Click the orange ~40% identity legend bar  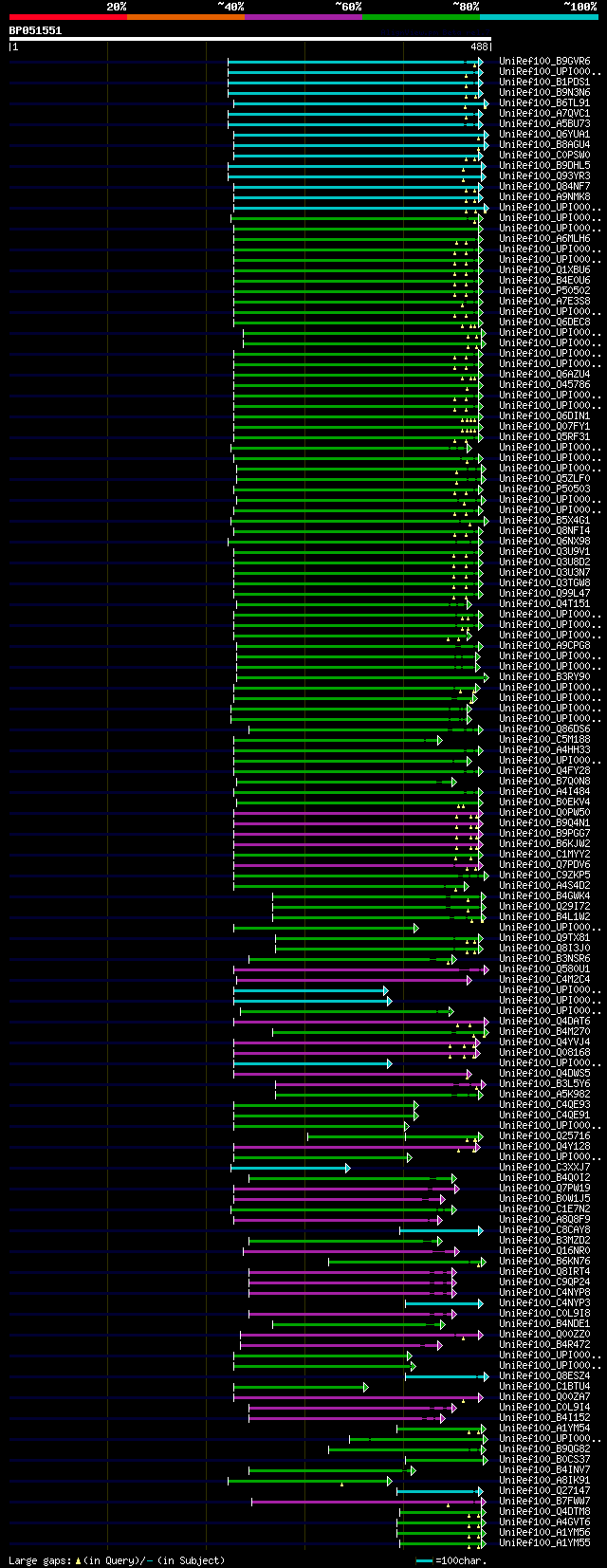point(186,17)
